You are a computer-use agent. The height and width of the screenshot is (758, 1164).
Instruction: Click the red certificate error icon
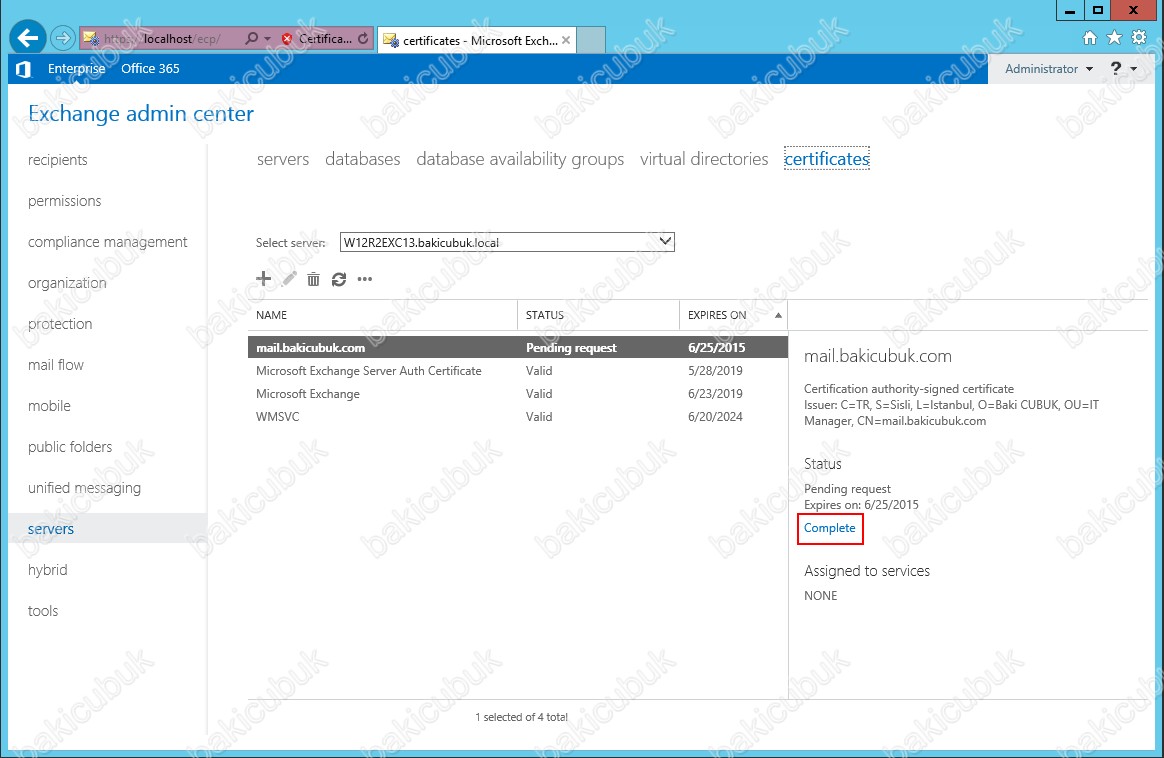pos(287,39)
